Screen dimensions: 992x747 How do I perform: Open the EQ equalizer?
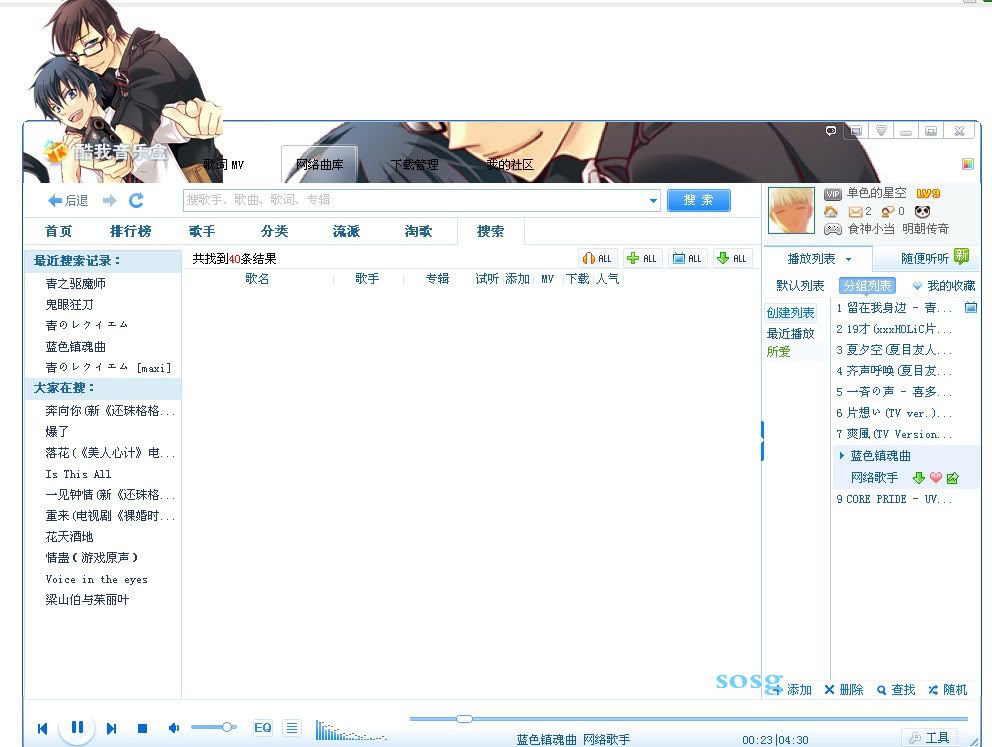[x=263, y=727]
